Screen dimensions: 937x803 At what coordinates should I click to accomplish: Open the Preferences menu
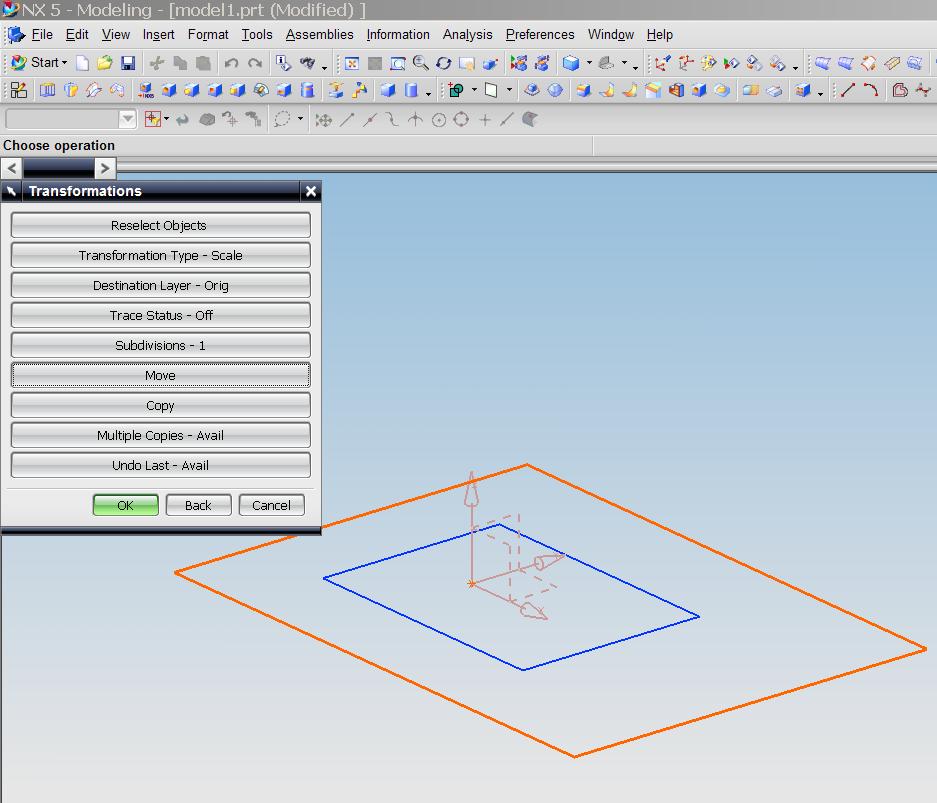540,35
